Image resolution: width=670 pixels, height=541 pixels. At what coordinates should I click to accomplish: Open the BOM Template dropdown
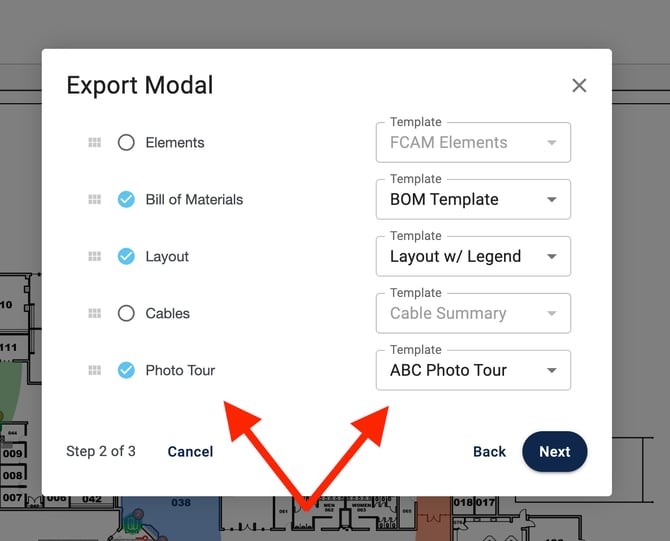473,200
